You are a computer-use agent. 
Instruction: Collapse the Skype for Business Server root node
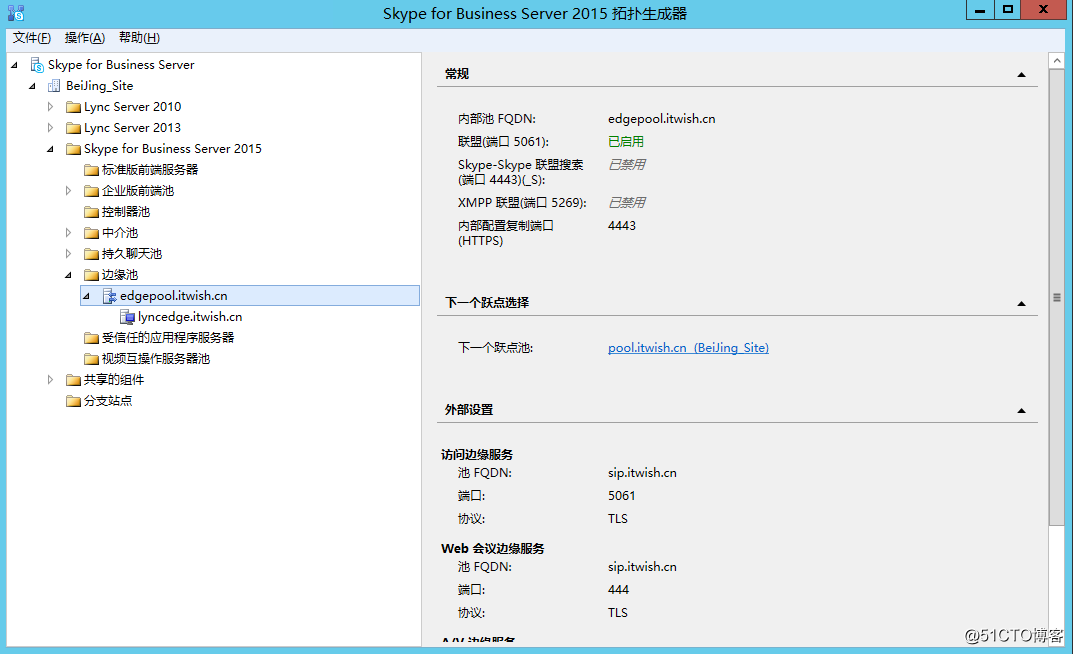click(x=14, y=65)
